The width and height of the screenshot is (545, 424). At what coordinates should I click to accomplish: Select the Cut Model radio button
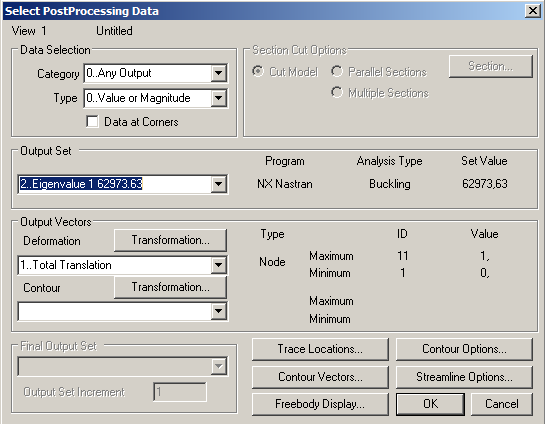coord(258,71)
